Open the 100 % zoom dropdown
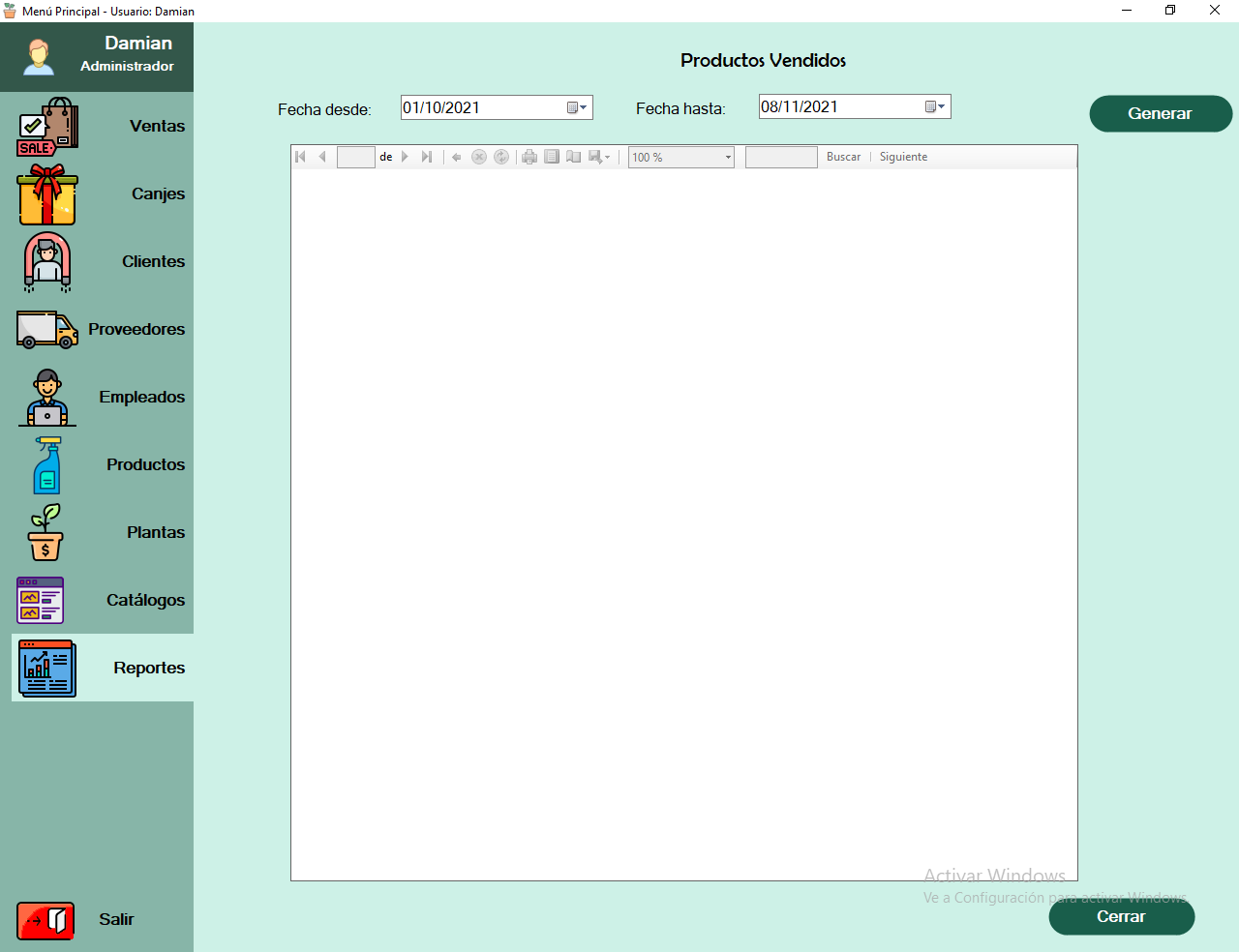The width and height of the screenshot is (1239, 952). click(x=728, y=158)
